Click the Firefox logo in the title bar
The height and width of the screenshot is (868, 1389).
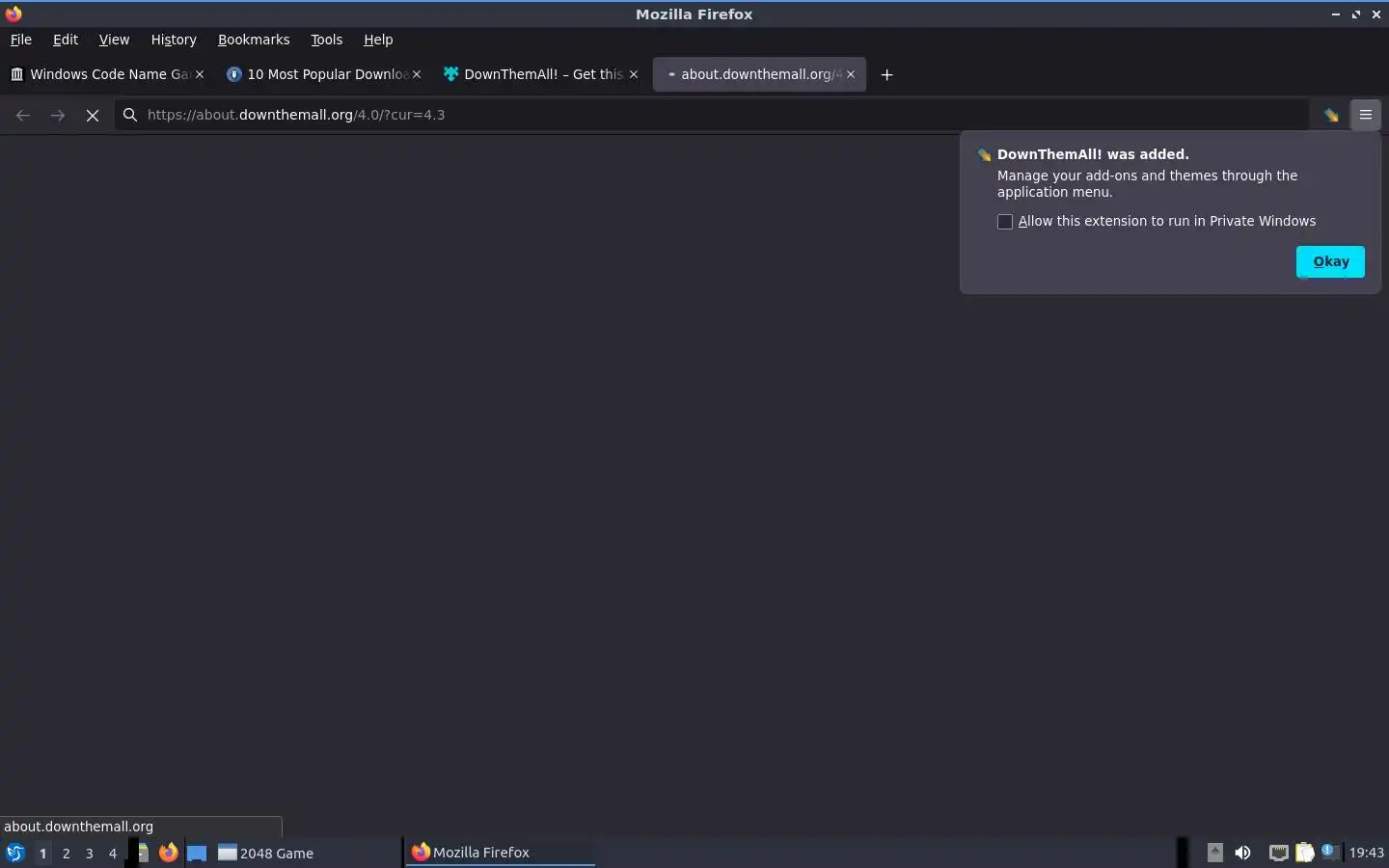14,14
